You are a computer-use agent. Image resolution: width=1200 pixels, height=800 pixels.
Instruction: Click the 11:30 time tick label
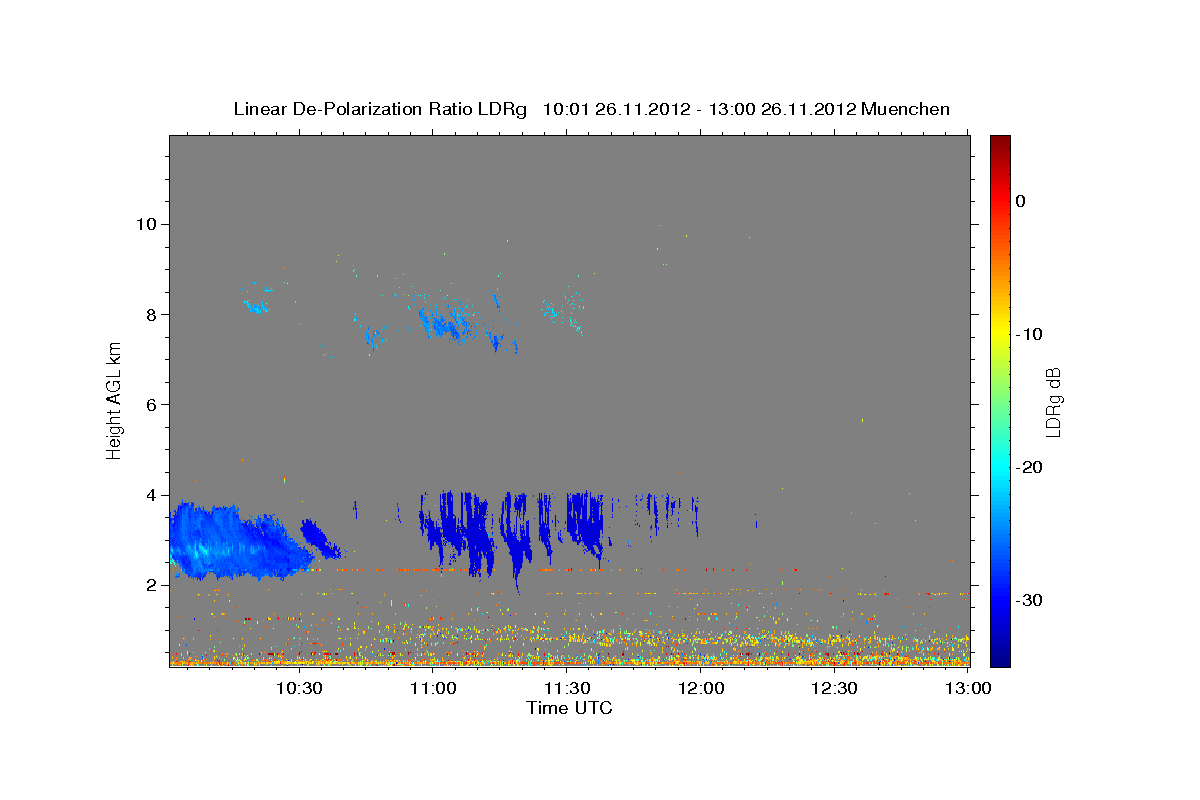coord(567,688)
